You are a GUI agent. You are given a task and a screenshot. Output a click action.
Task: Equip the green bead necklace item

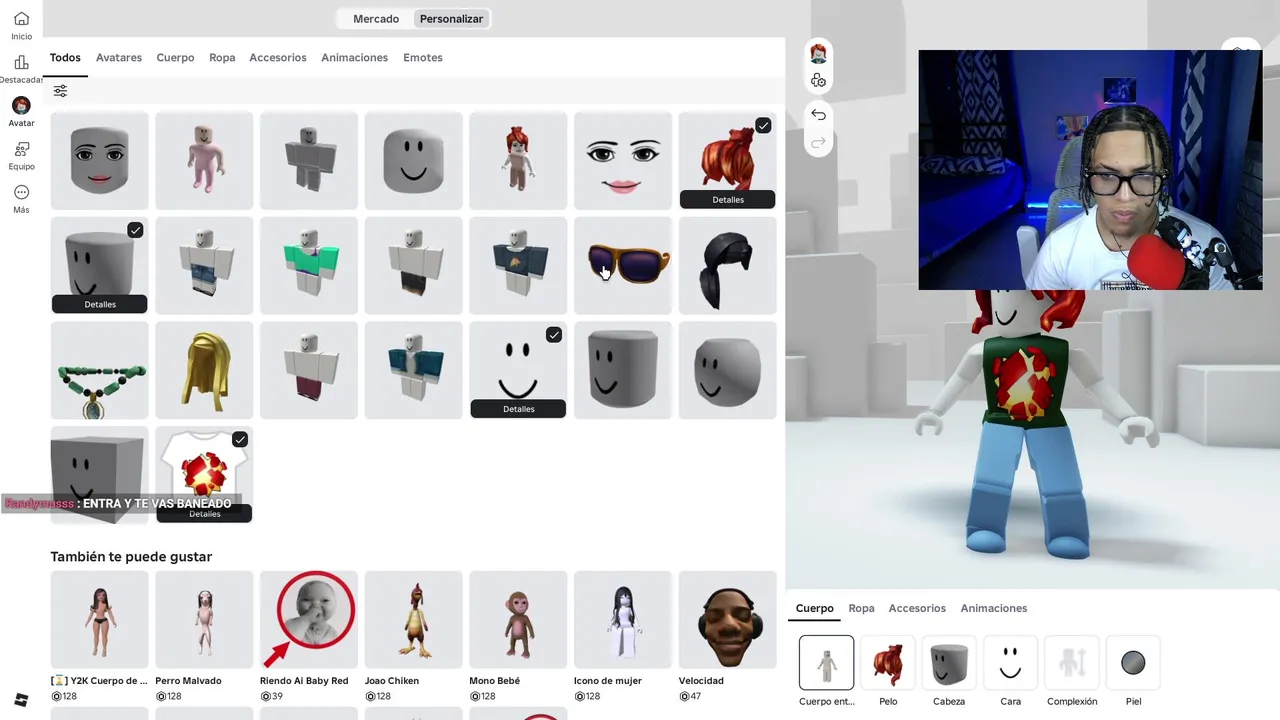tap(100, 371)
